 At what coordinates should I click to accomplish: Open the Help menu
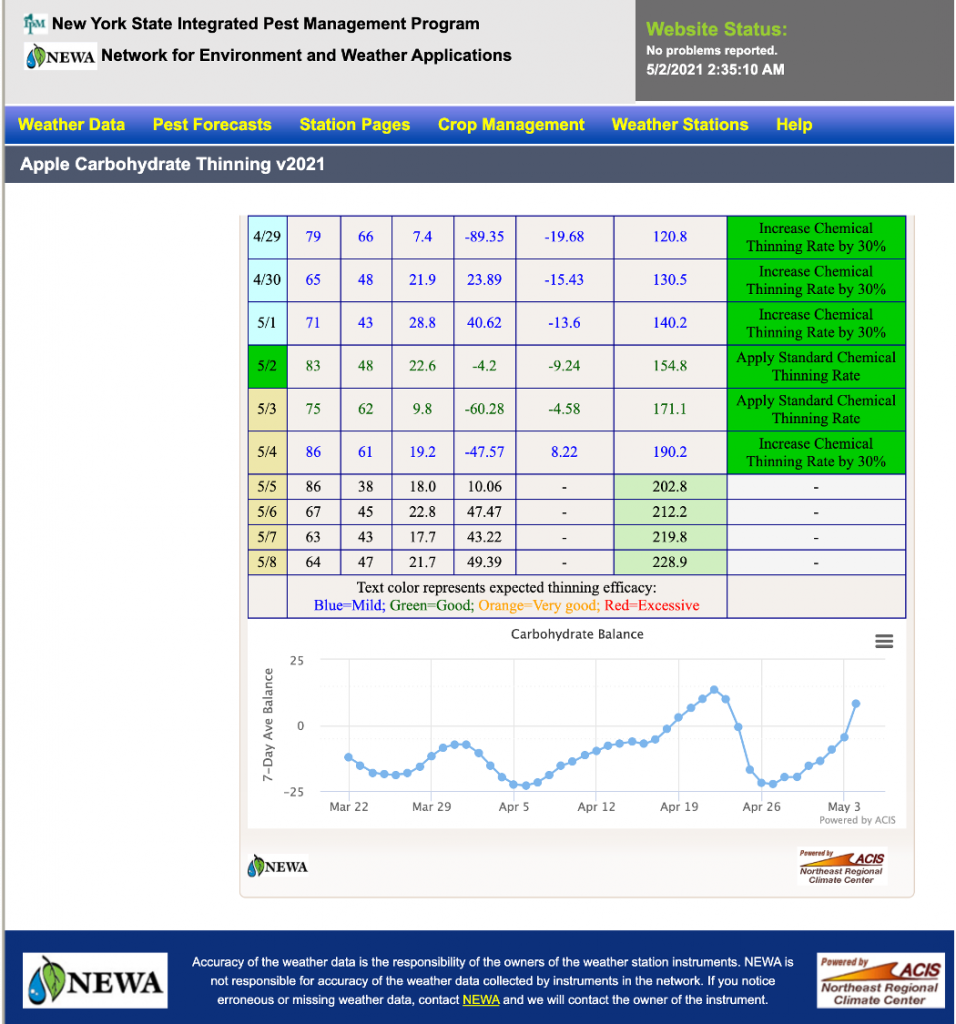point(794,125)
